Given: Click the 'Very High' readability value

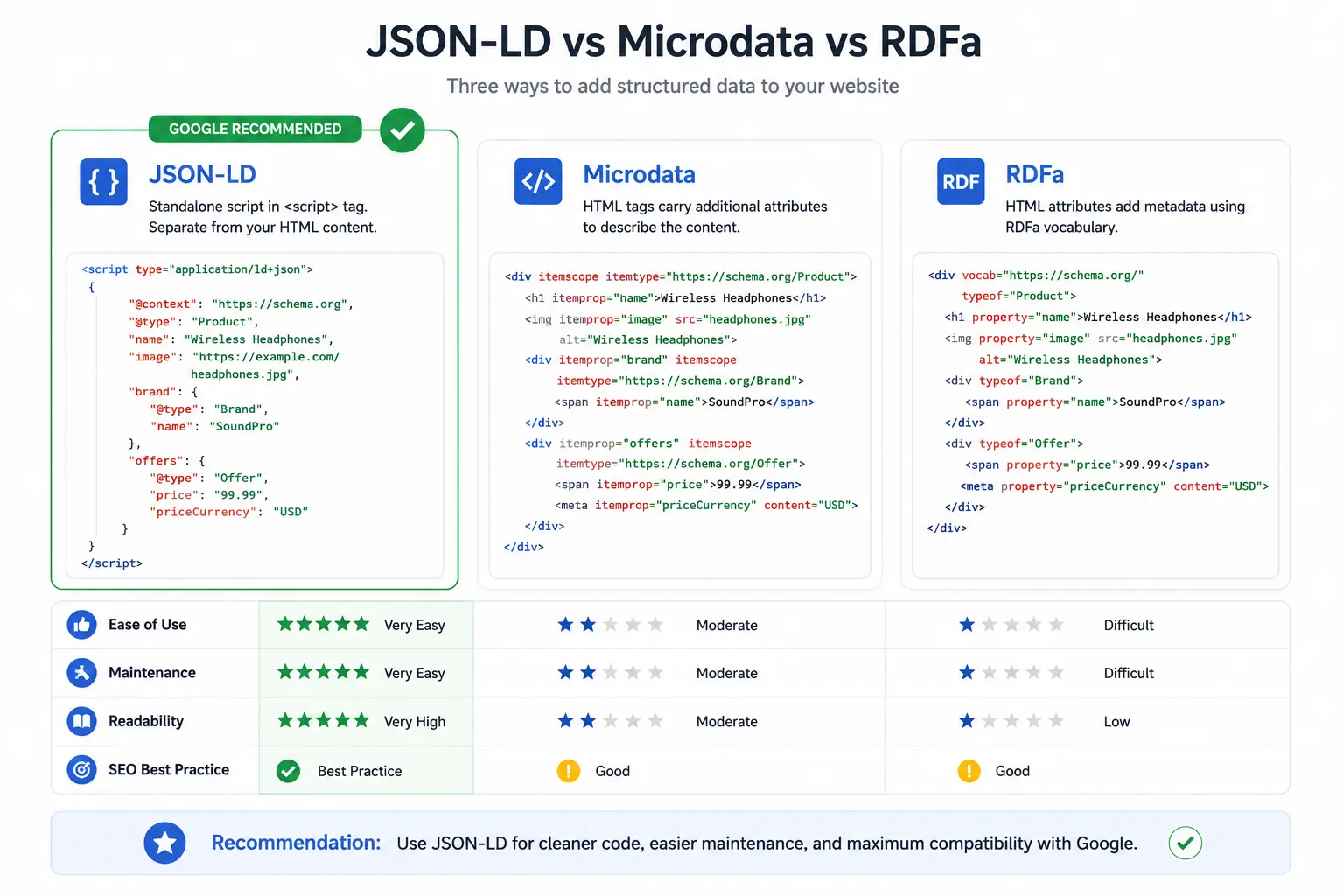Looking at the screenshot, I should click(415, 722).
